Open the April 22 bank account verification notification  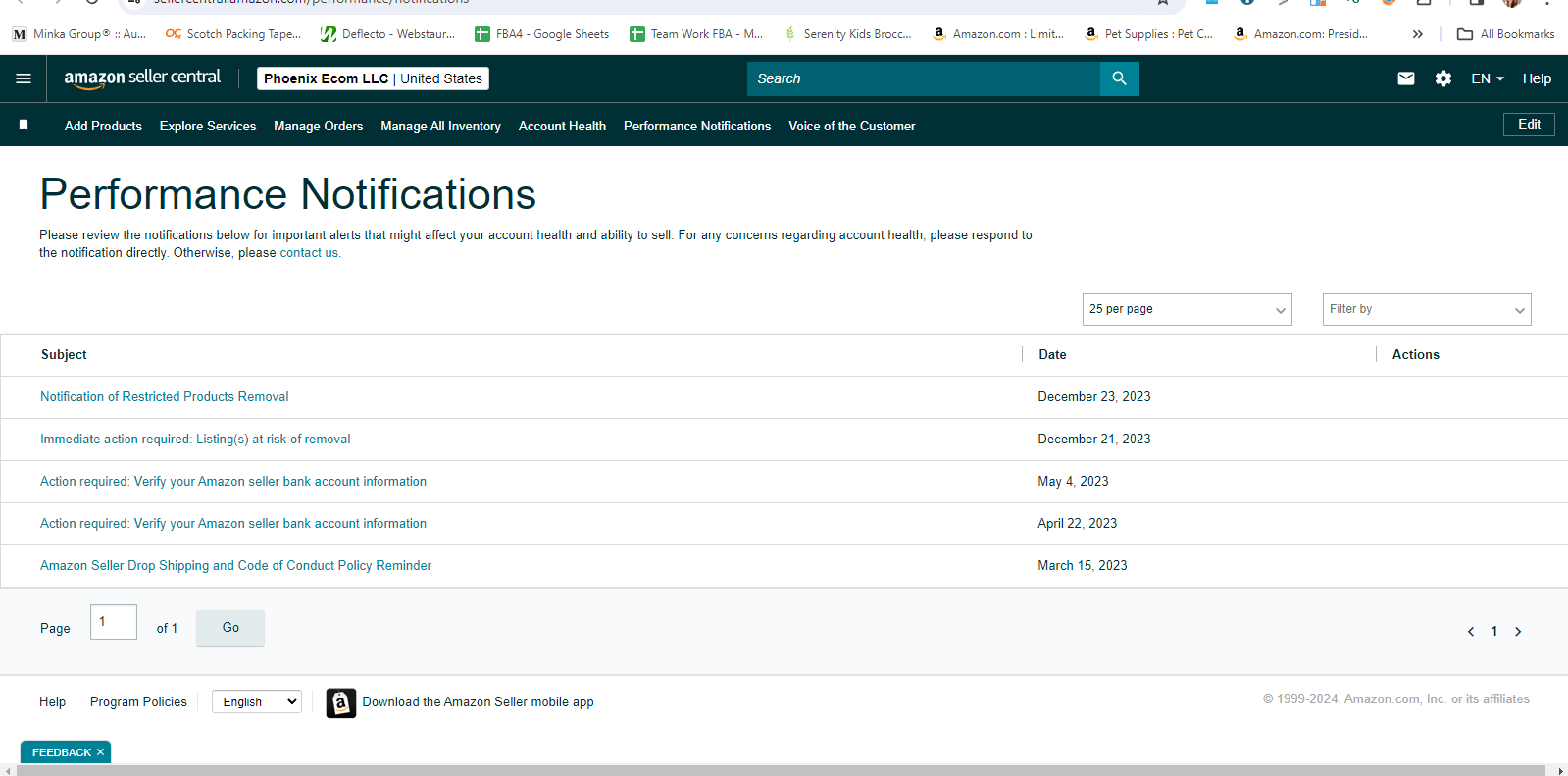[x=233, y=524]
